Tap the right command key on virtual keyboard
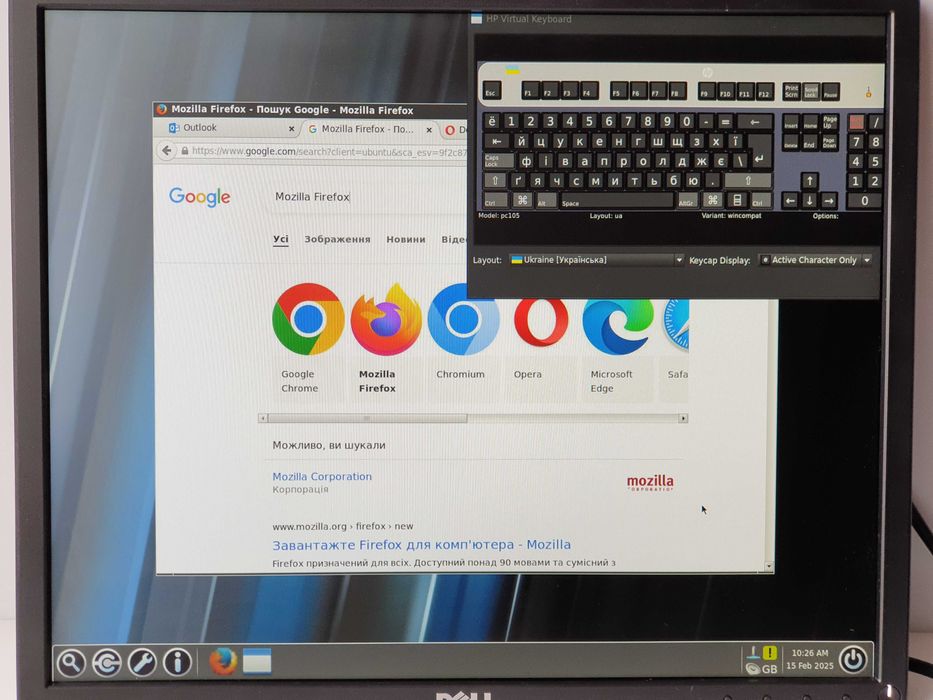Screen dimensions: 933x700 712,201
